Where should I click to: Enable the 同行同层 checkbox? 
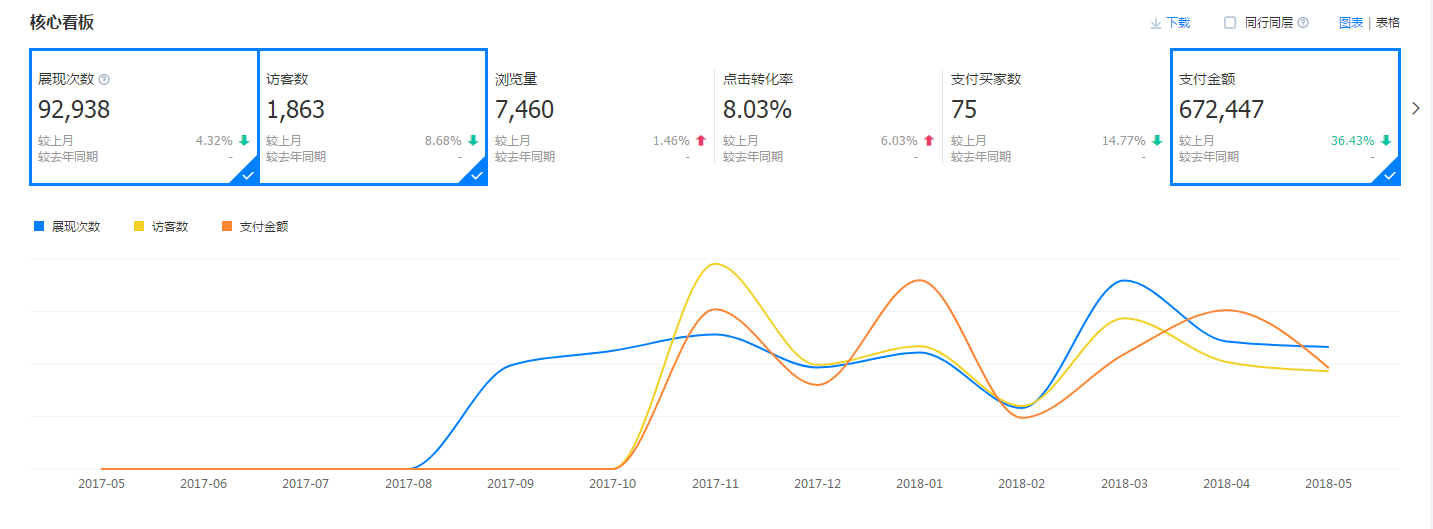[1230, 22]
